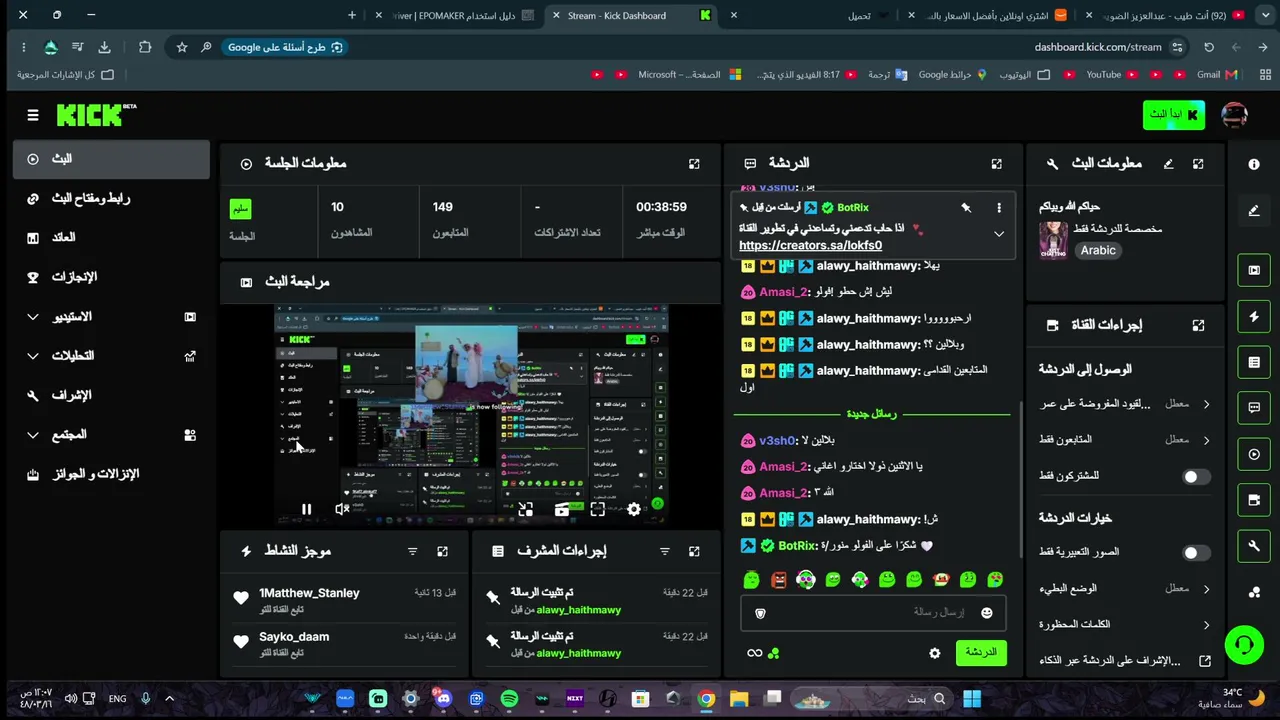
Task: Open the info icon in right rail
Action: (1254, 164)
